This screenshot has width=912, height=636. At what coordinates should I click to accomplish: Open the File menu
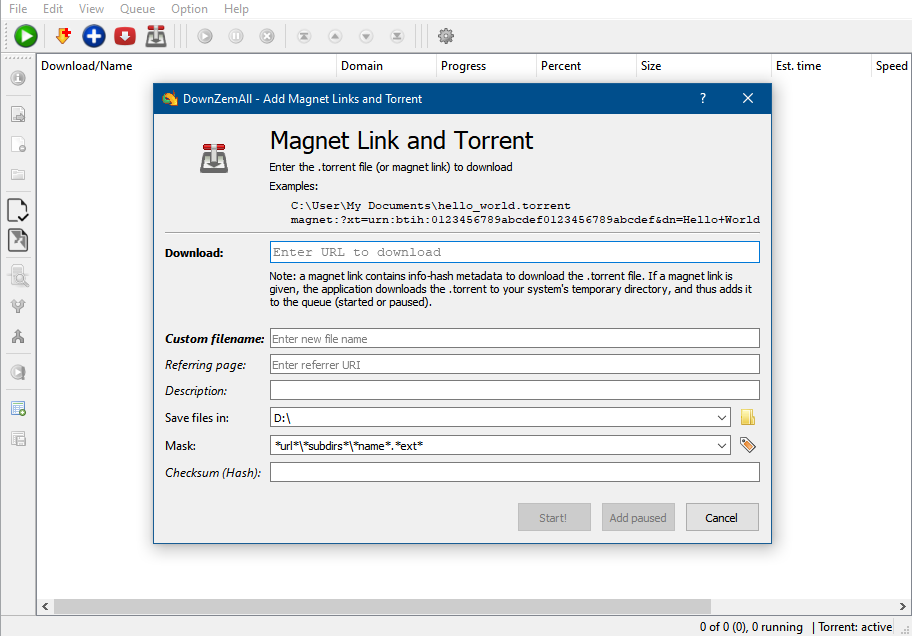[18, 9]
